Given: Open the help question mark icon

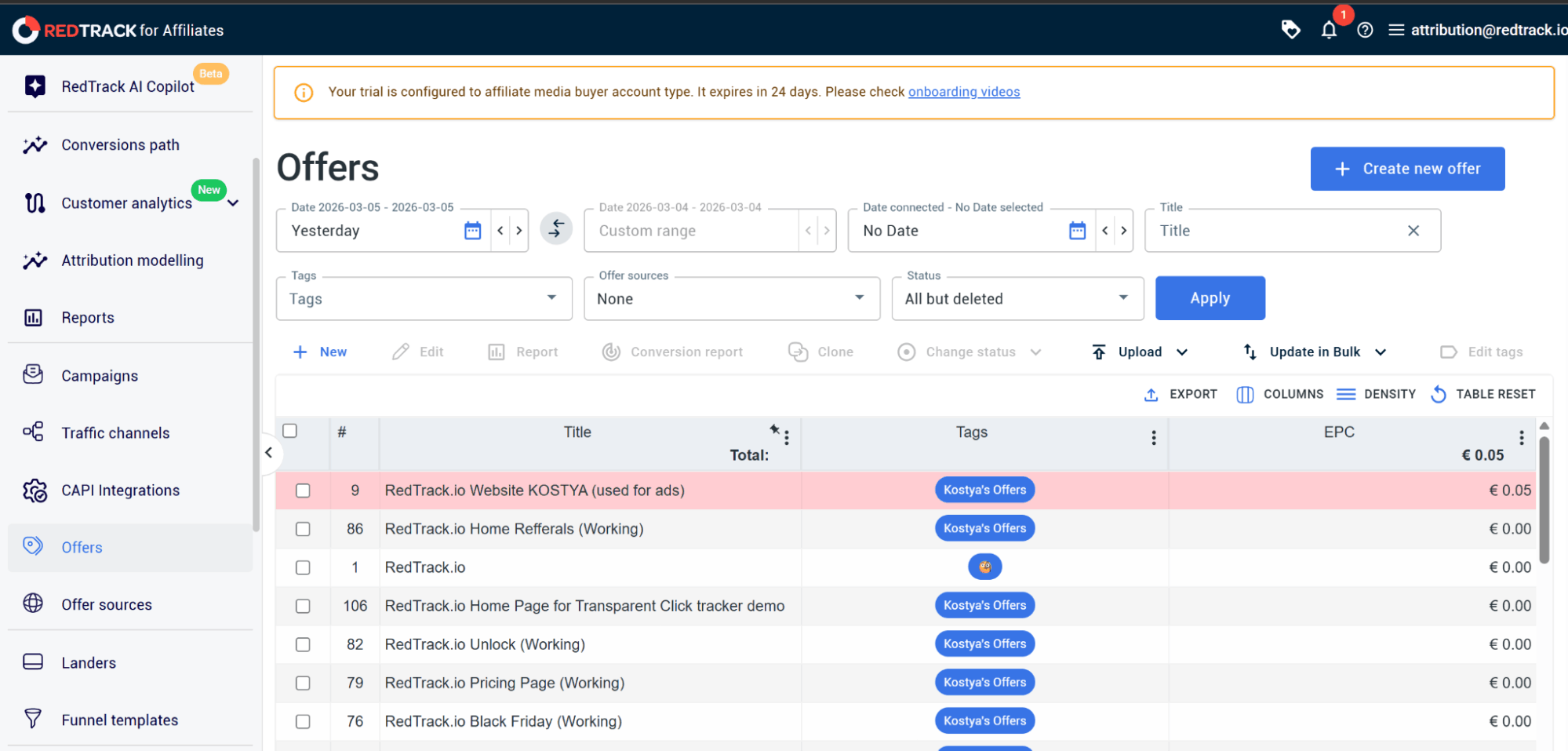Looking at the screenshot, I should [1365, 30].
